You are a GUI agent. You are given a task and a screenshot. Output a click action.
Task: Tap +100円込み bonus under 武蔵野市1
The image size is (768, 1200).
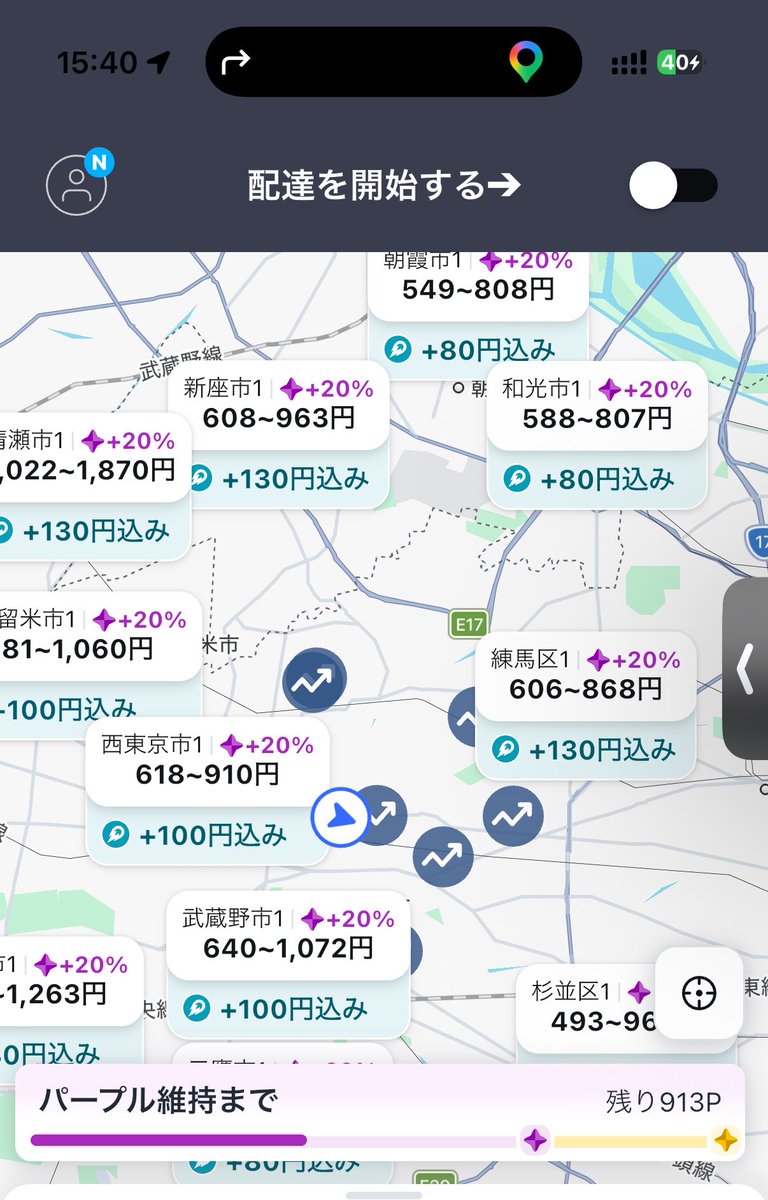[x=294, y=1009]
